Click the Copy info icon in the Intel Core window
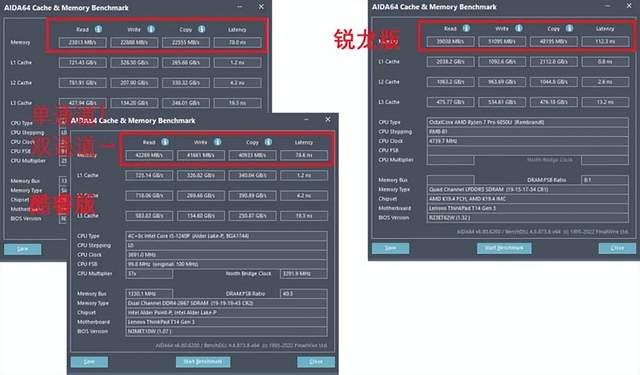The height and width of the screenshot is (375, 640). point(268,142)
